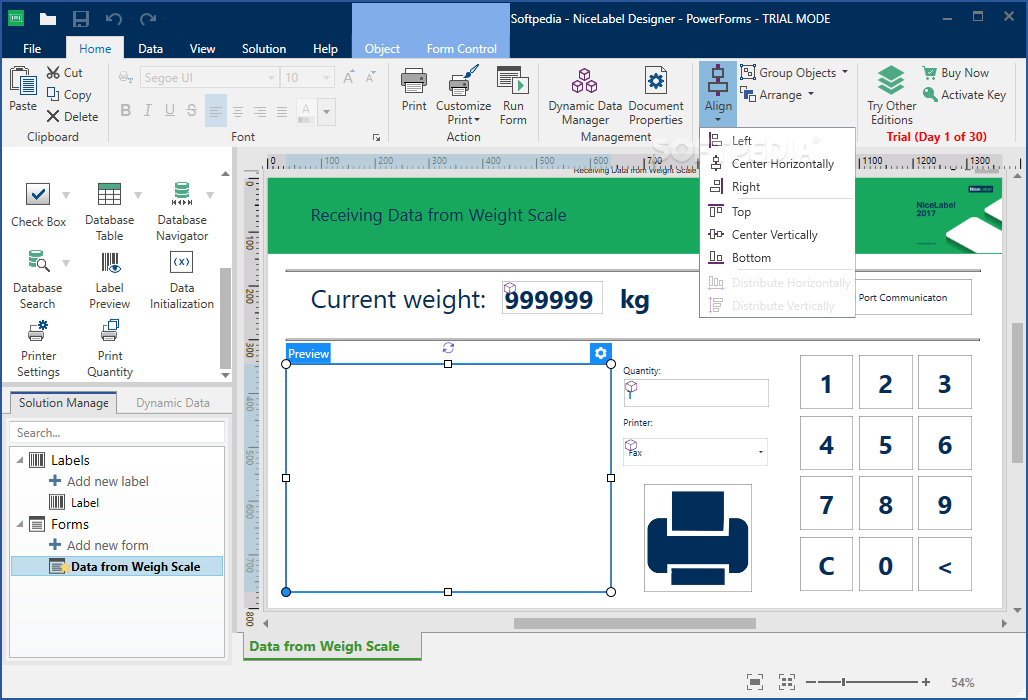Image resolution: width=1028 pixels, height=700 pixels.
Task: Save the solution using the floppy icon
Action: [x=81, y=18]
